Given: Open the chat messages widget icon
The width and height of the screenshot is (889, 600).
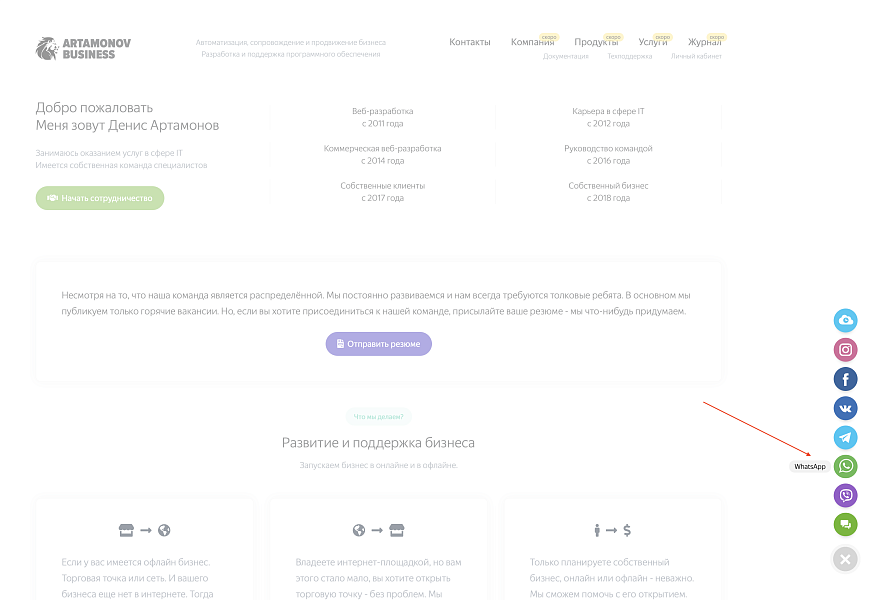Looking at the screenshot, I should tap(845, 523).
